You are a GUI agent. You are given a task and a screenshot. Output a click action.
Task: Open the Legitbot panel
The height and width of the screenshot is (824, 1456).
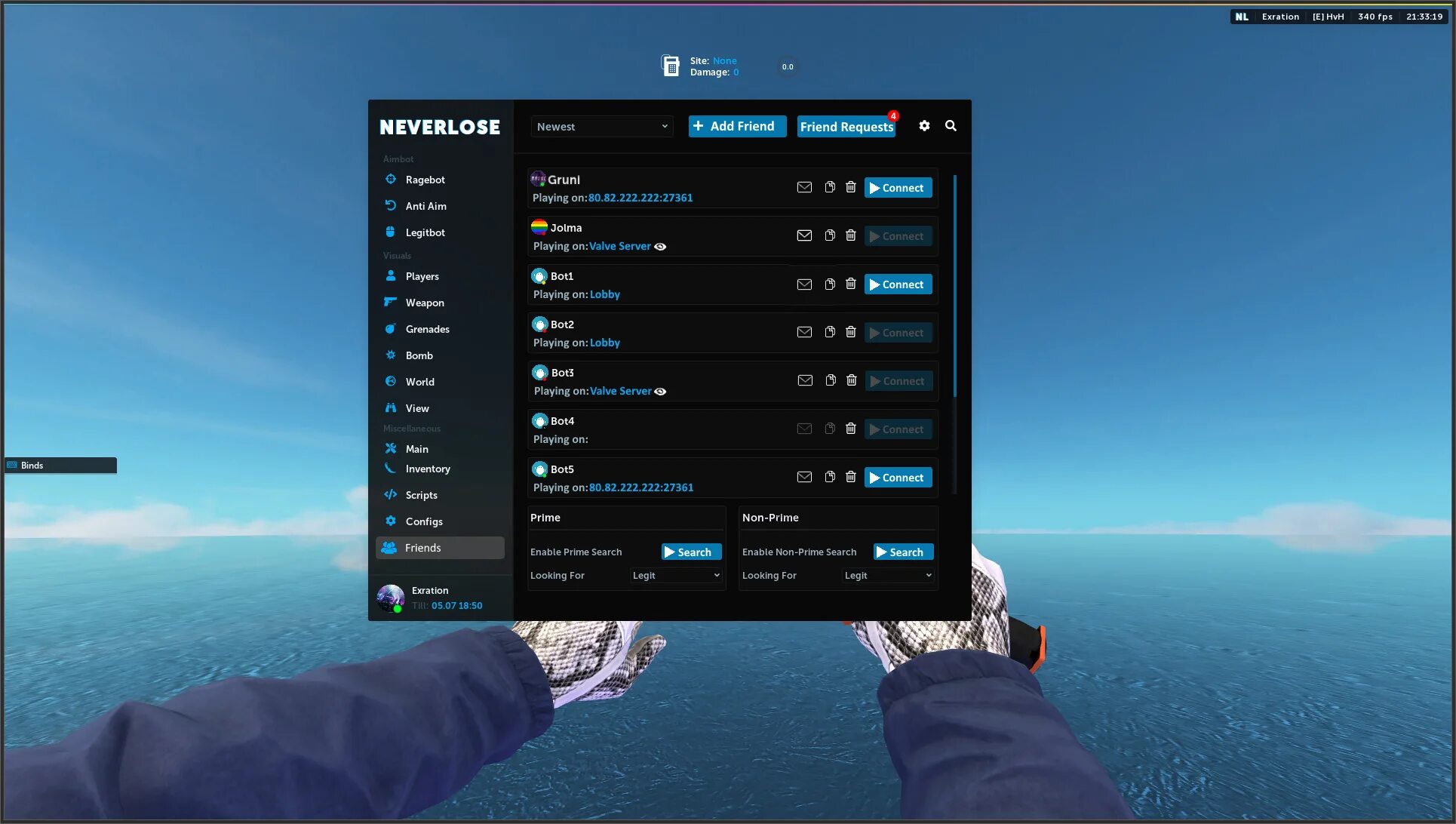(x=424, y=231)
